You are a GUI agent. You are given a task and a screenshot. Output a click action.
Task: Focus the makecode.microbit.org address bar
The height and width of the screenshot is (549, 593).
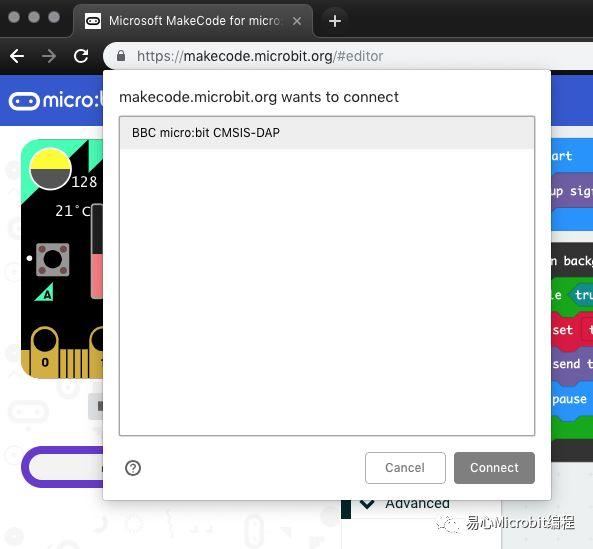click(348, 56)
